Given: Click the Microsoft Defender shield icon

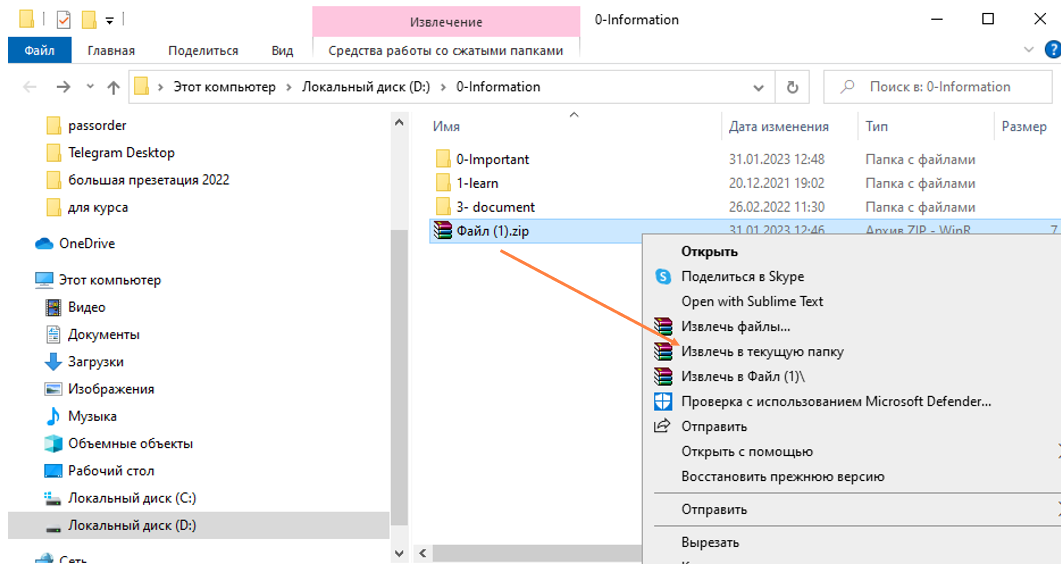Looking at the screenshot, I should click(x=663, y=401).
